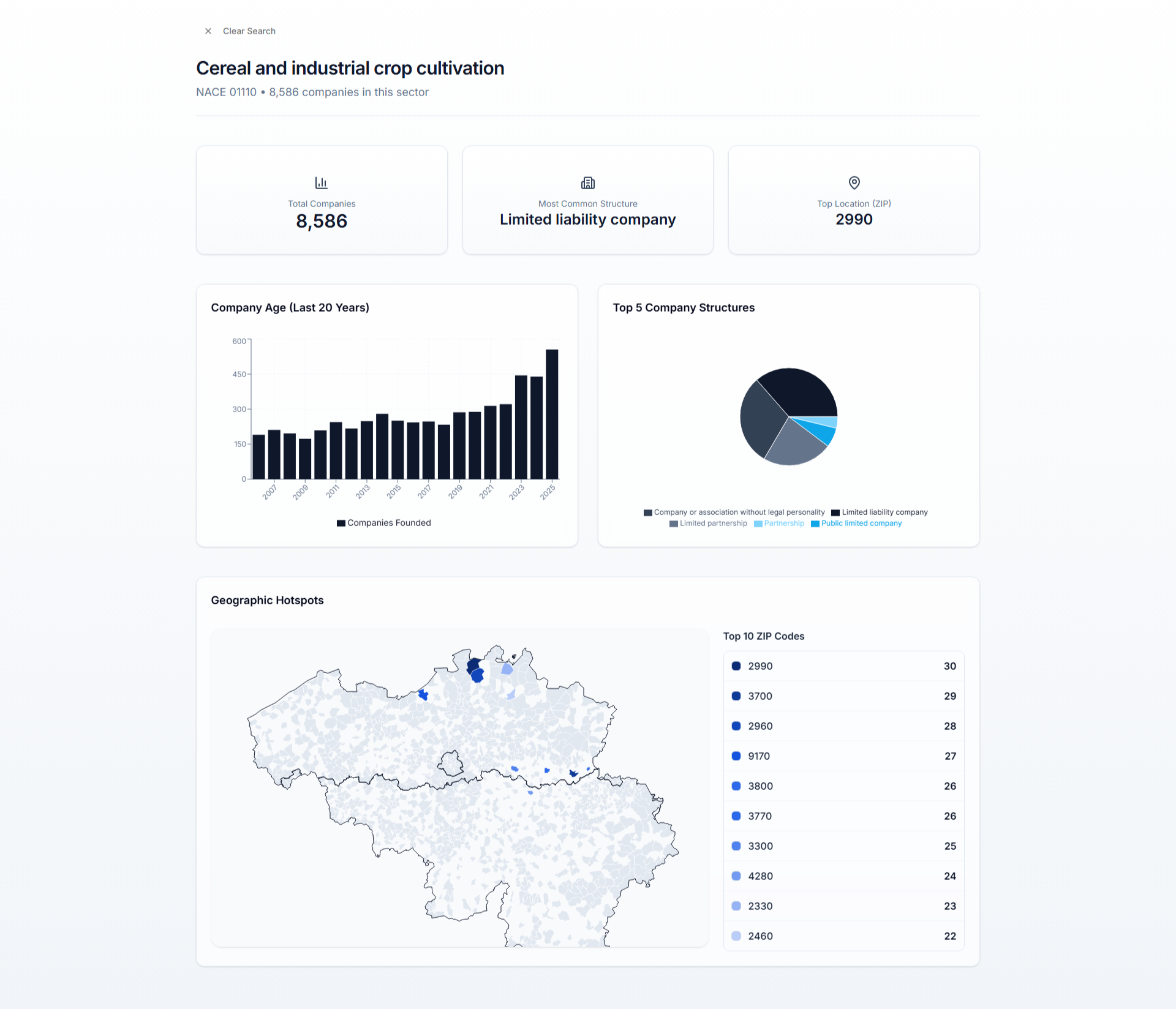Click the blue dot beside ZIP 2990
The width and height of the screenshot is (1176, 1009).
[x=736, y=666]
